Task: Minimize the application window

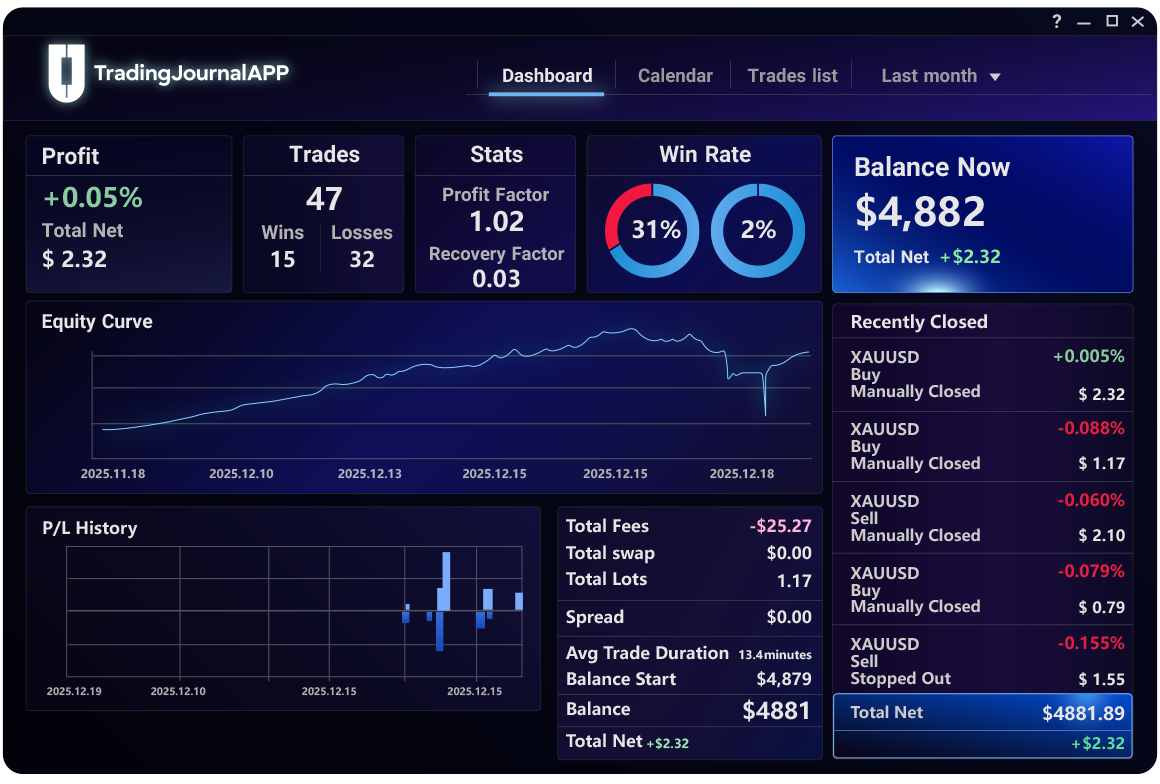Action: 1084,22
